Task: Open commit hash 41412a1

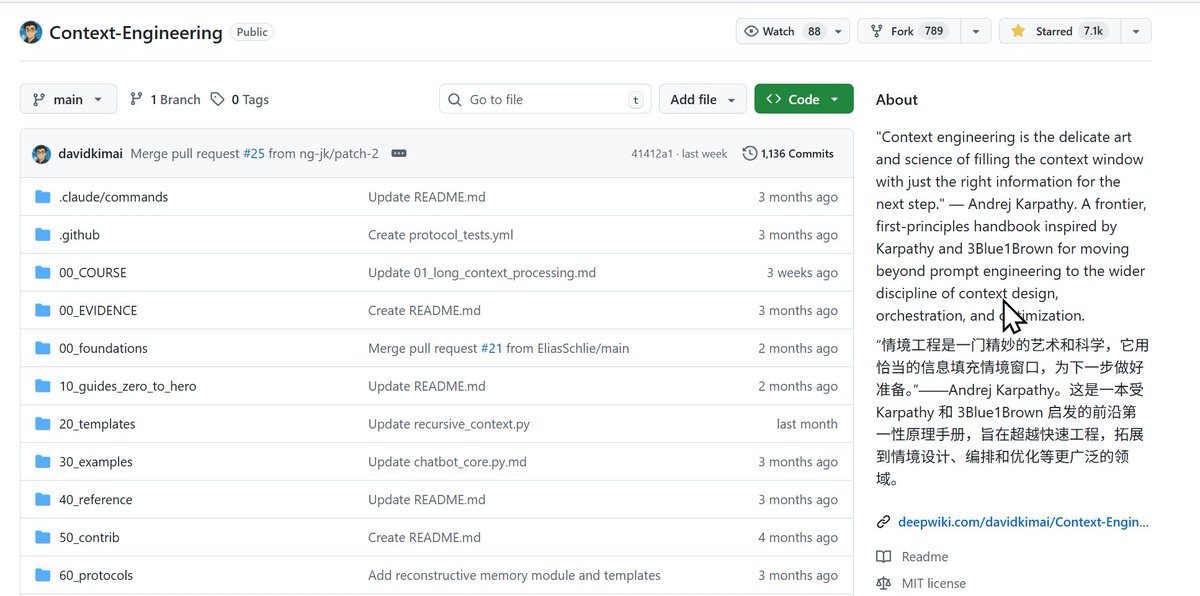Action: point(652,154)
